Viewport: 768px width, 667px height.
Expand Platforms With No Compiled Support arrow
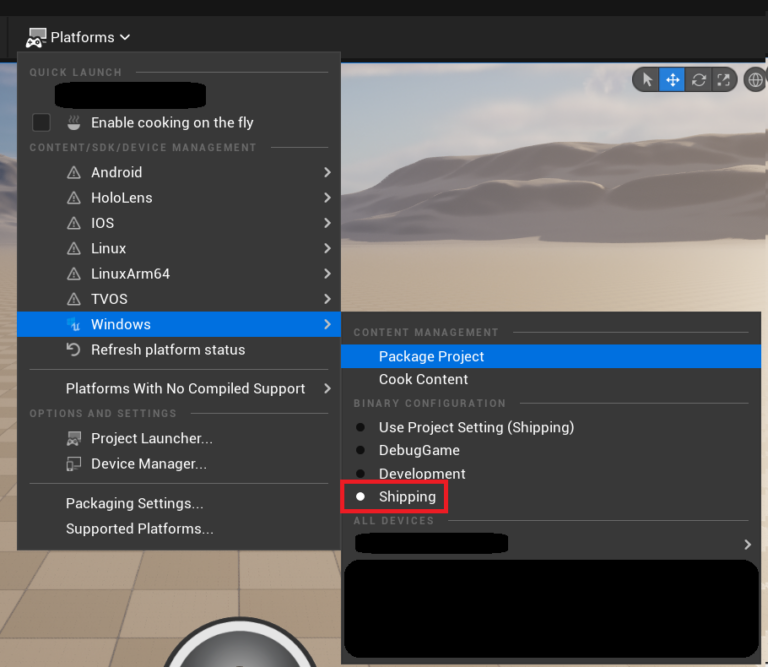(327, 389)
